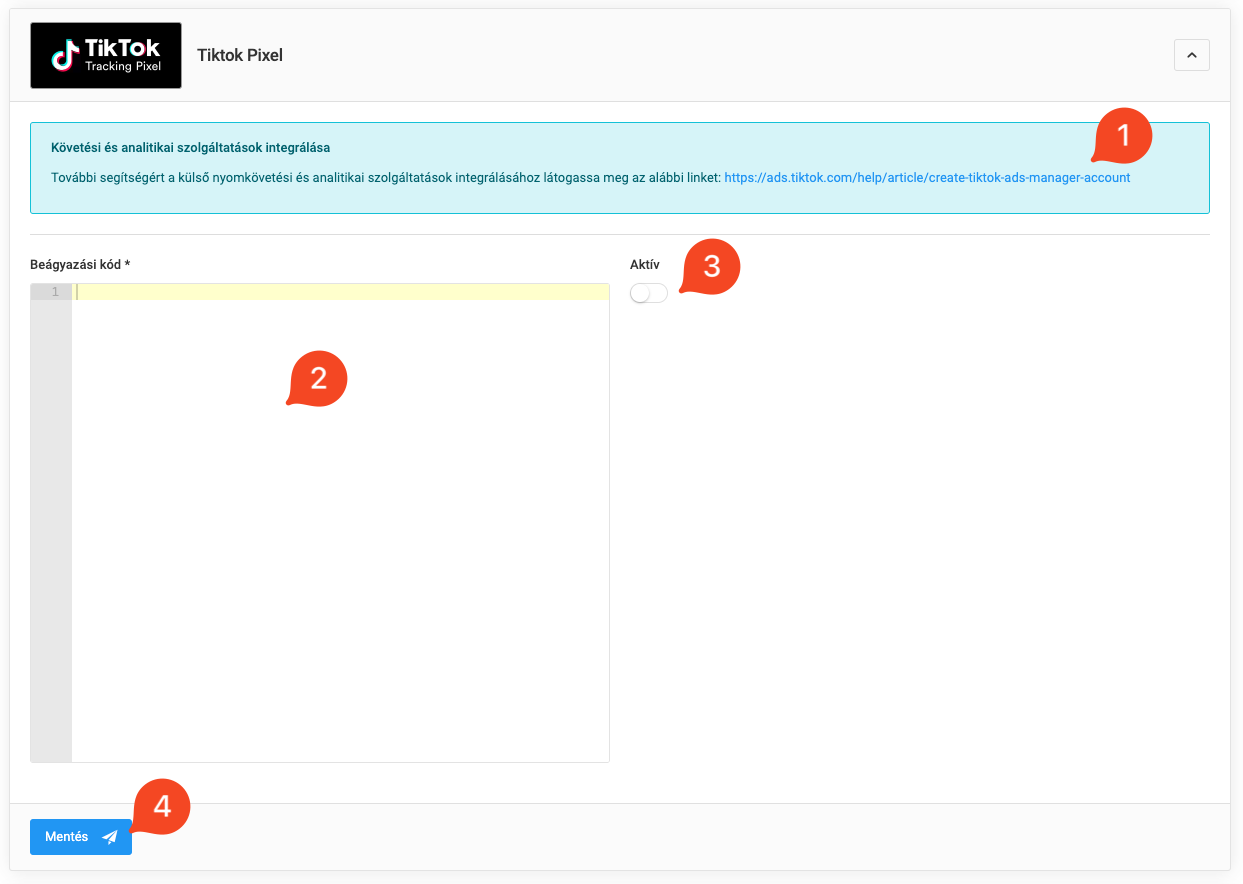This screenshot has width=1243, height=884.
Task: Click the red marker numbered 1
Action: point(1123,136)
